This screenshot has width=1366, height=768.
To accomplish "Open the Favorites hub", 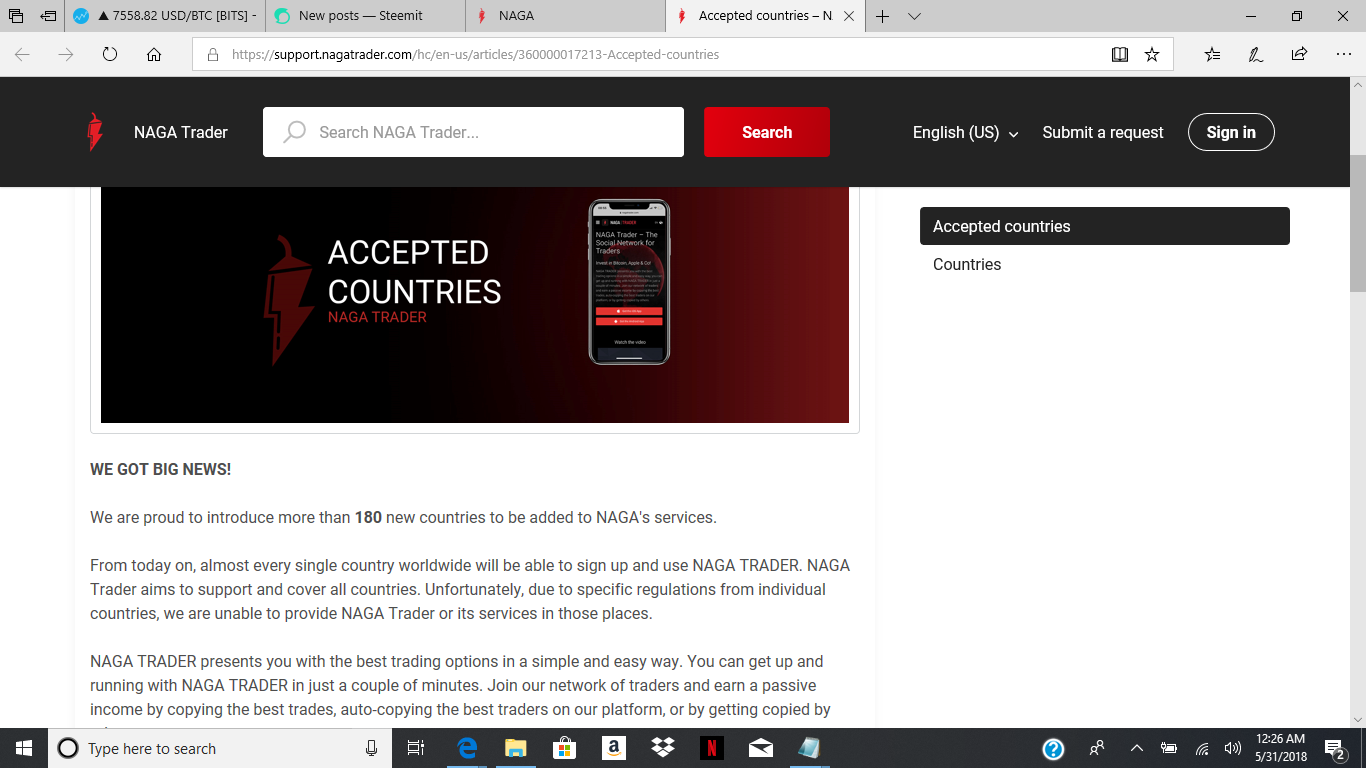I will (x=1211, y=54).
